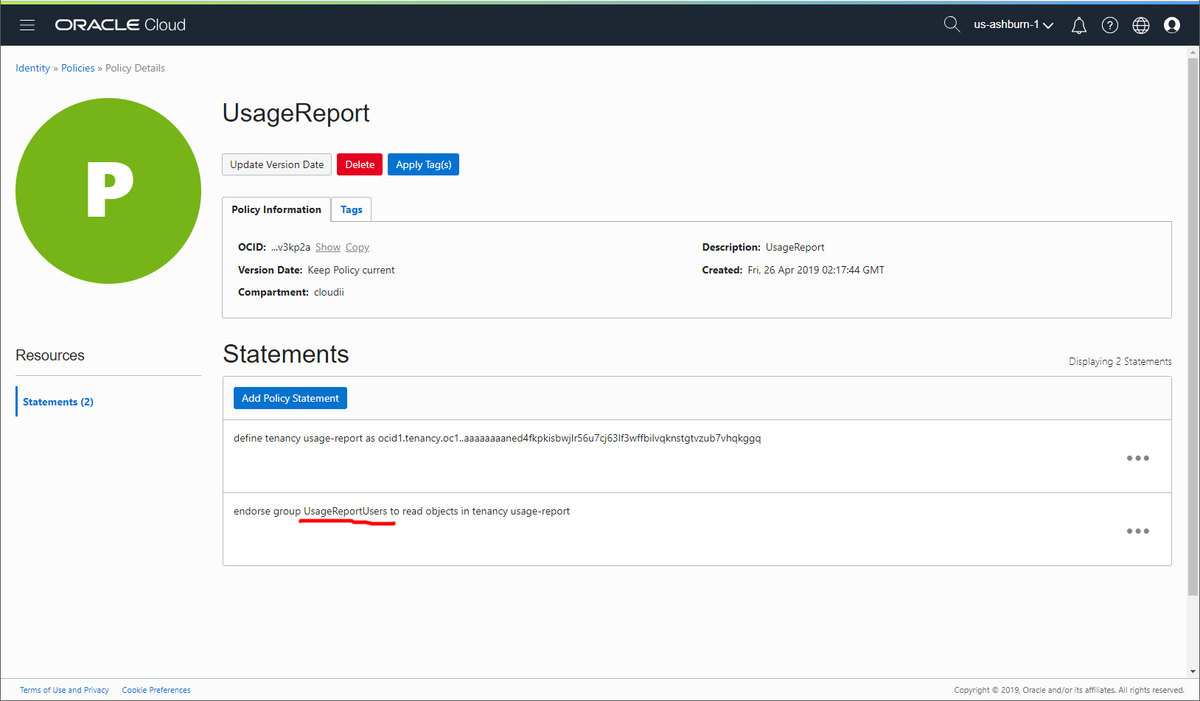
Task: Open Terms of Use and Privacy link
Action: (65, 690)
